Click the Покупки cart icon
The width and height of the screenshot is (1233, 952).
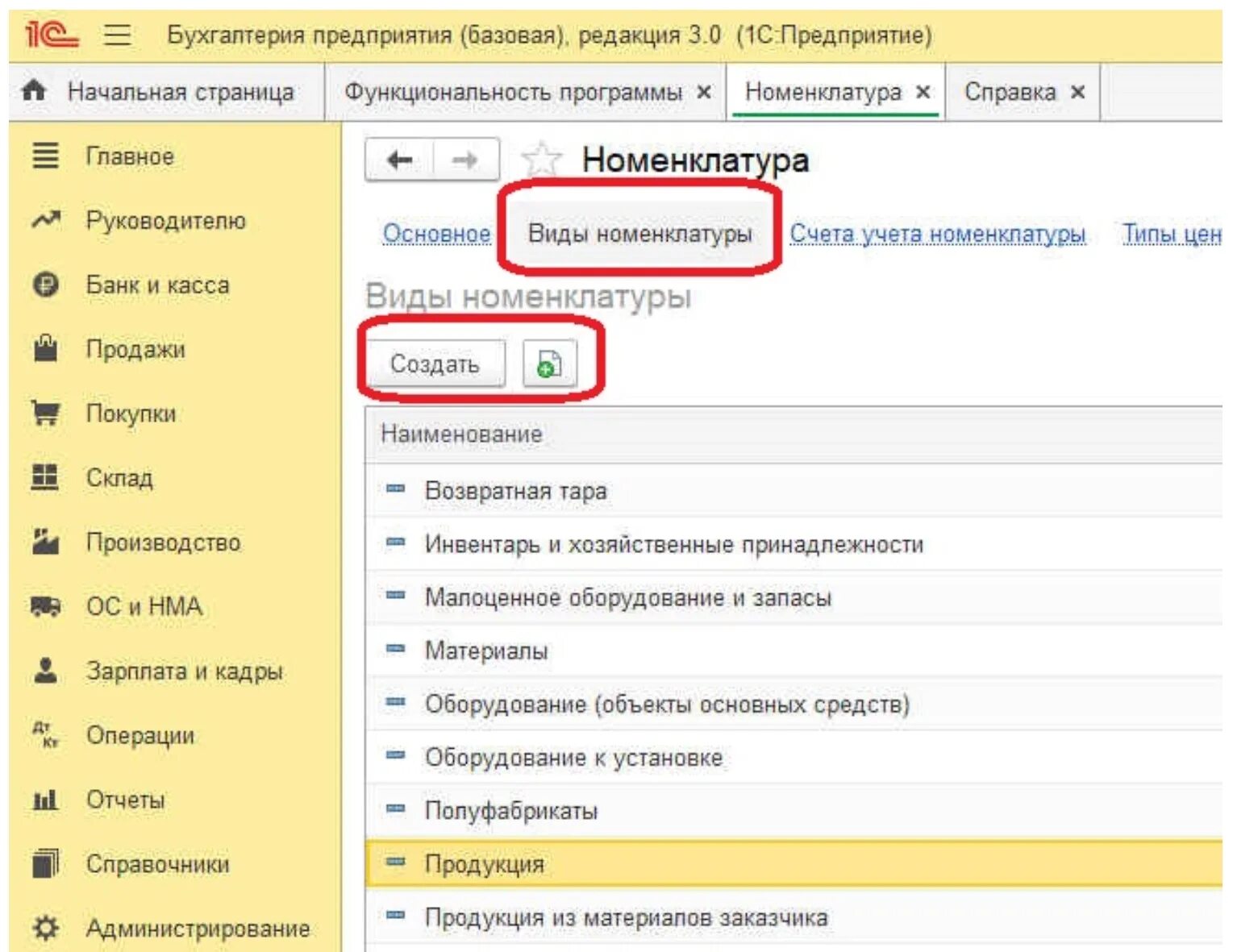(45, 413)
